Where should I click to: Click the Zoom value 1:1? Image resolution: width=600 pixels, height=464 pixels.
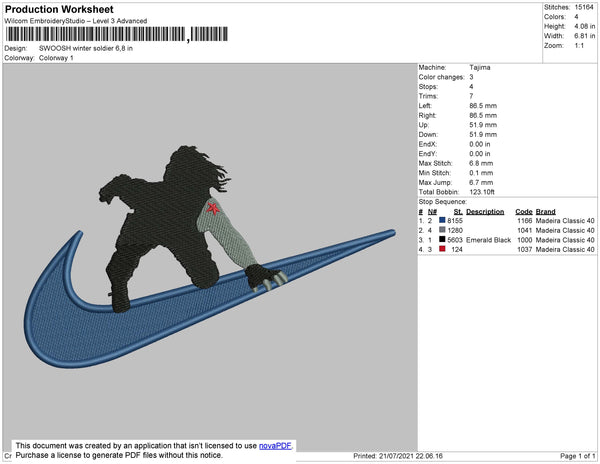(579, 46)
